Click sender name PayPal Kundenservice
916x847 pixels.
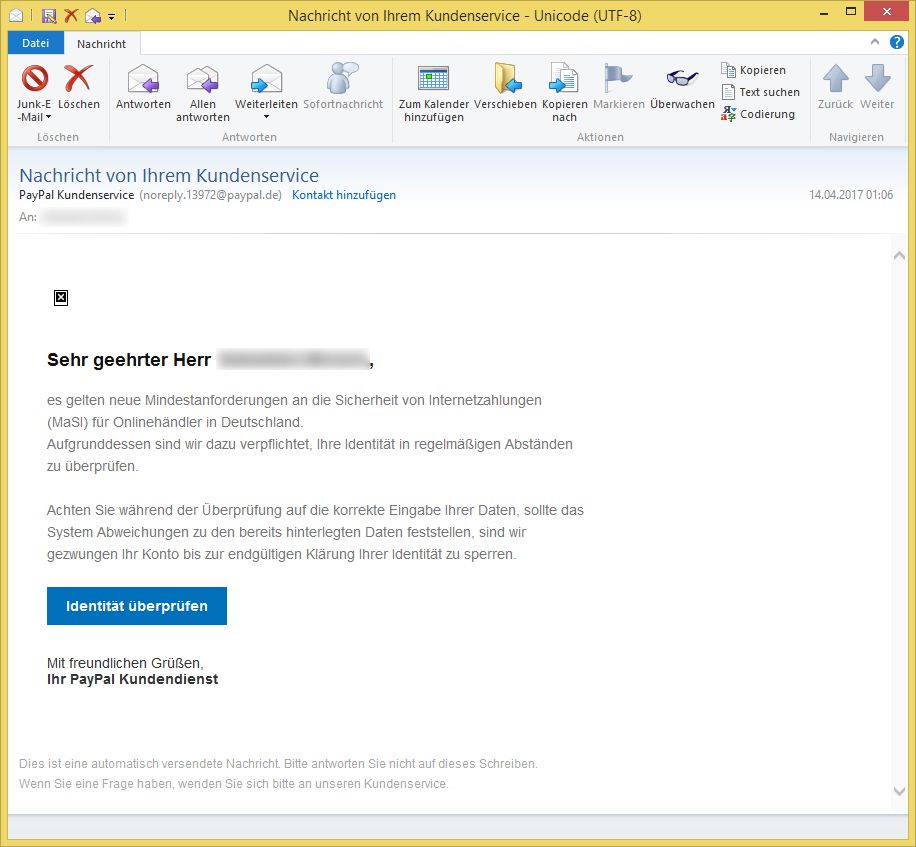tap(77, 195)
